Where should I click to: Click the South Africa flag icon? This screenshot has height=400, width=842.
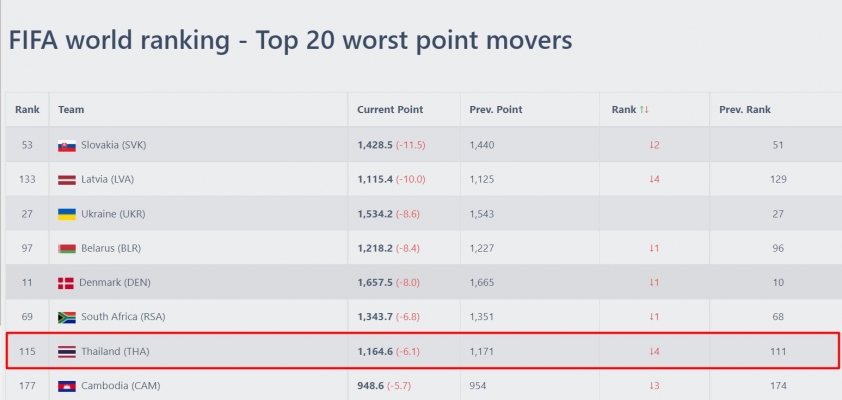pos(67,317)
